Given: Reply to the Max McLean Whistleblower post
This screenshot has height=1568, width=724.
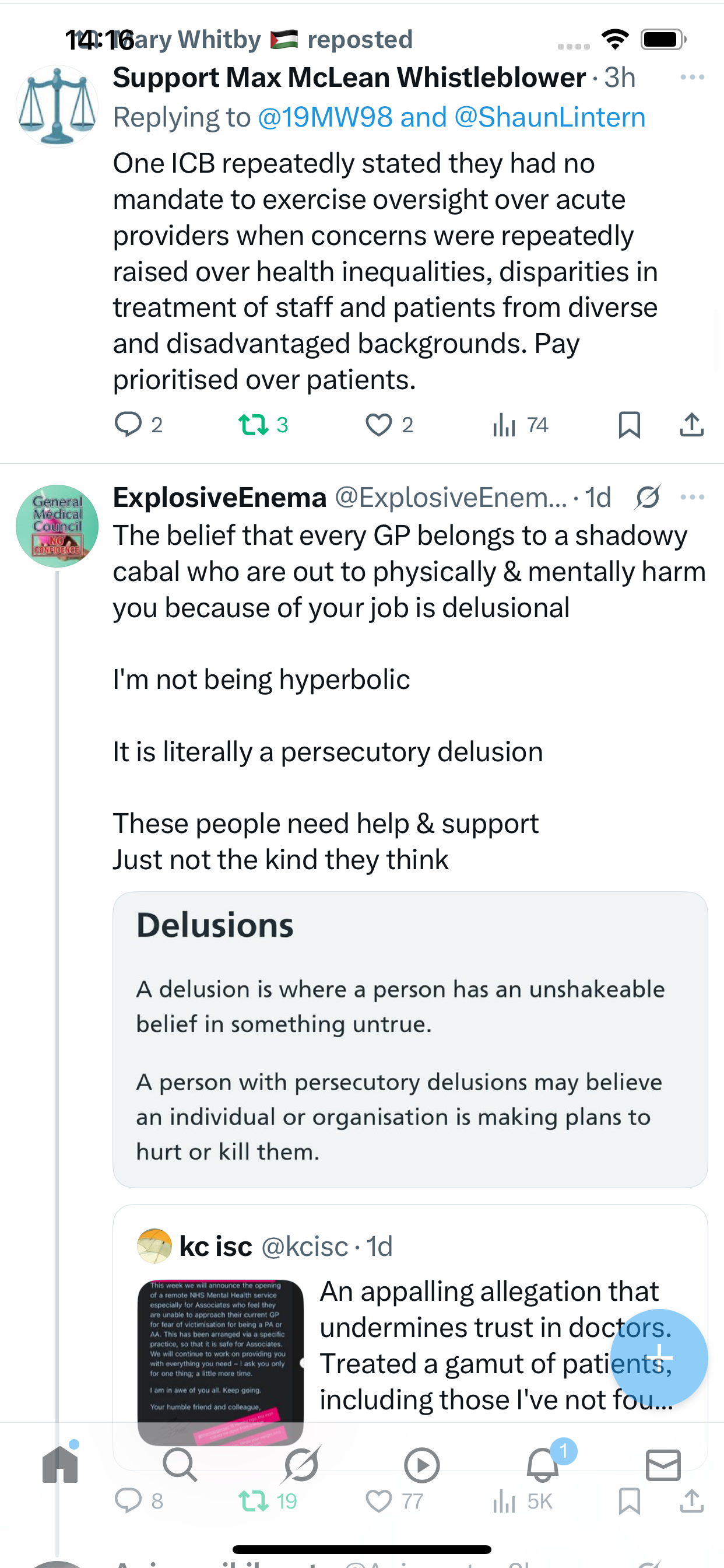Looking at the screenshot, I should pyautogui.click(x=128, y=425).
